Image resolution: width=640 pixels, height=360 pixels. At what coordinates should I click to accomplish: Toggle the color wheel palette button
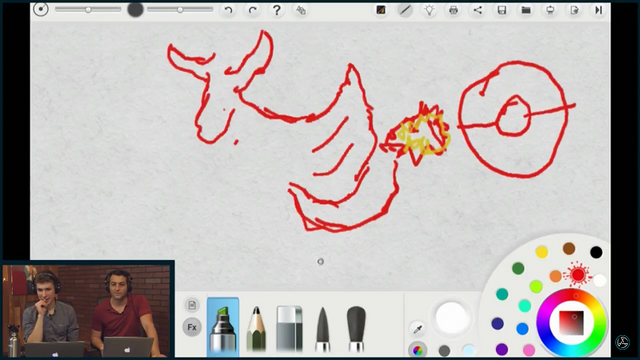[x=418, y=350]
